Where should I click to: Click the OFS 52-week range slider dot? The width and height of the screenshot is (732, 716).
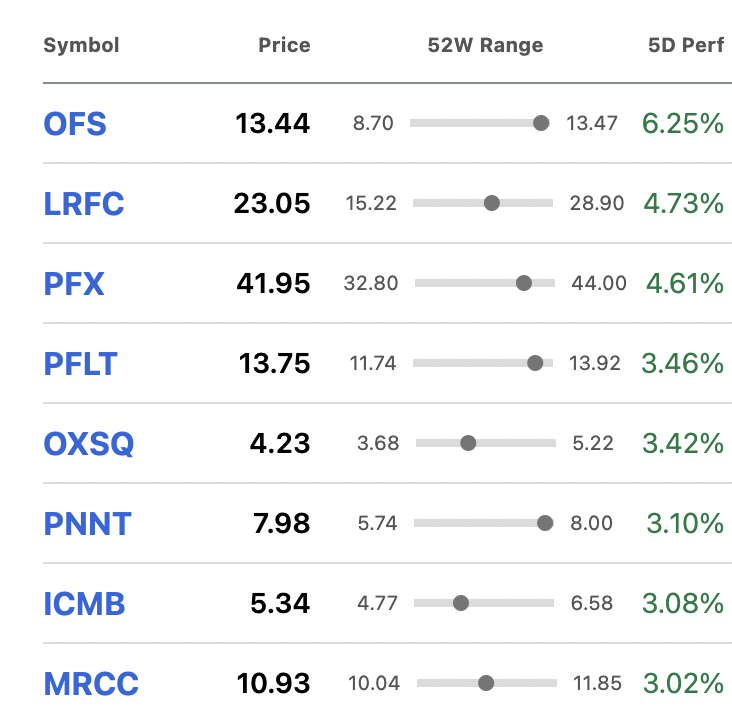pos(541,123)
